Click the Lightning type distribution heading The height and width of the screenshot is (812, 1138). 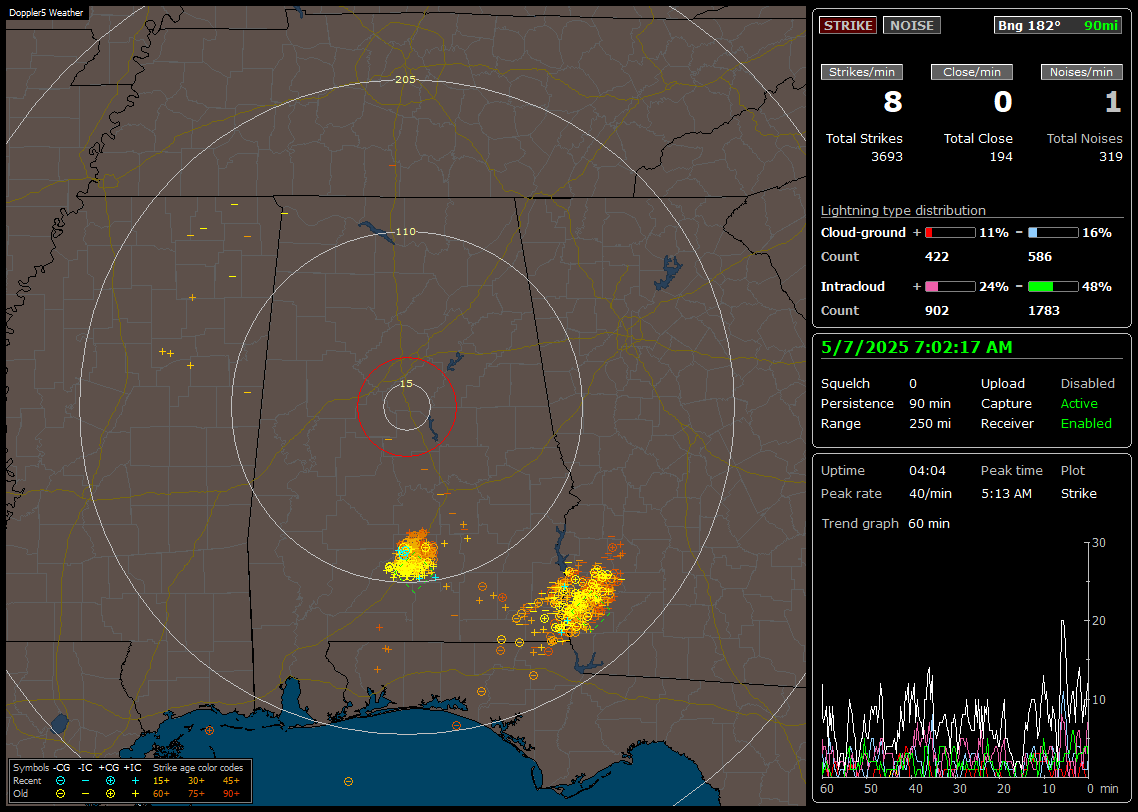tap(903, 210)
